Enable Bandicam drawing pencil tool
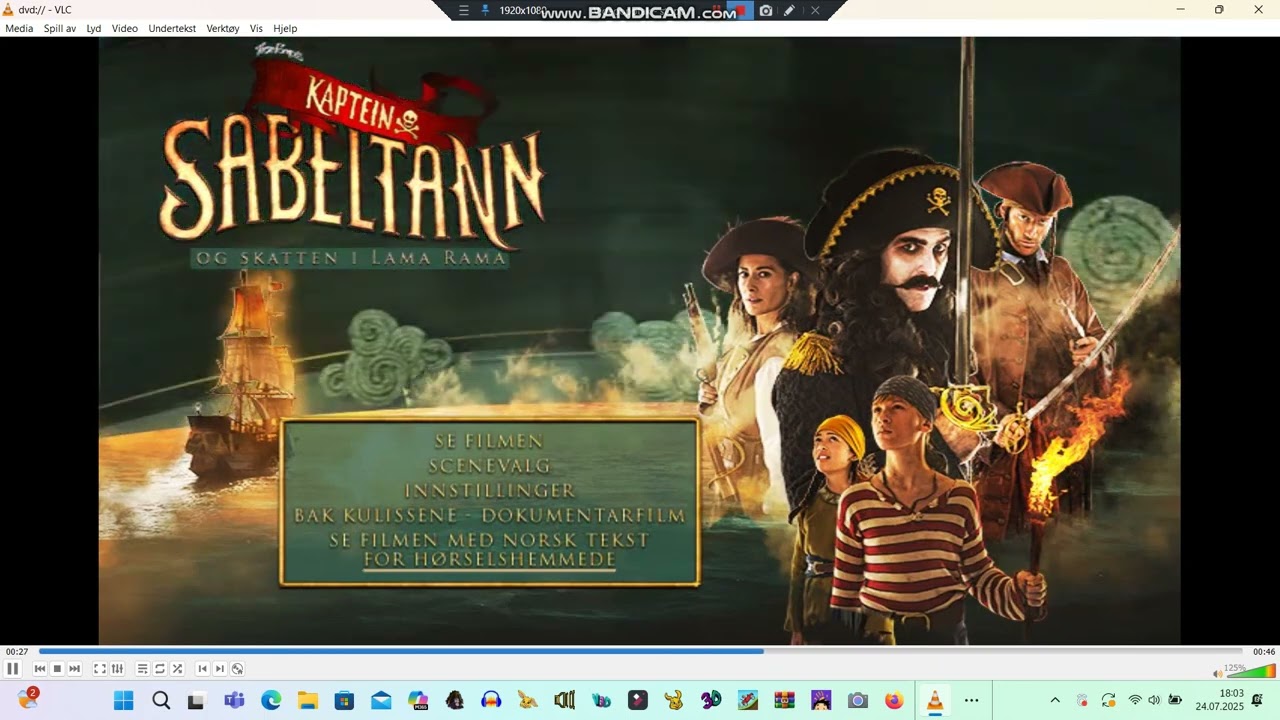Screen dimensions: 1280x720 [x=790, y=10]
